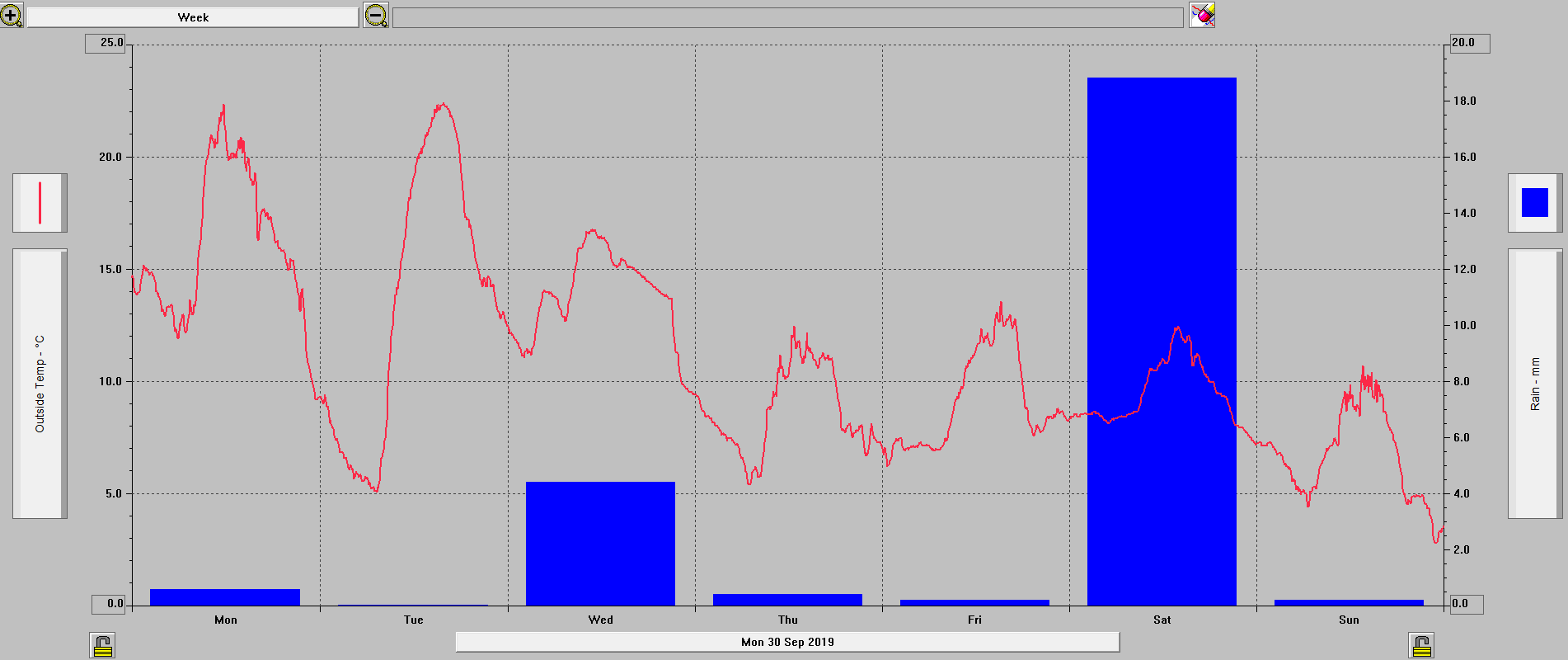Click the blue rain bar color swatch

tap(1534, 203)
